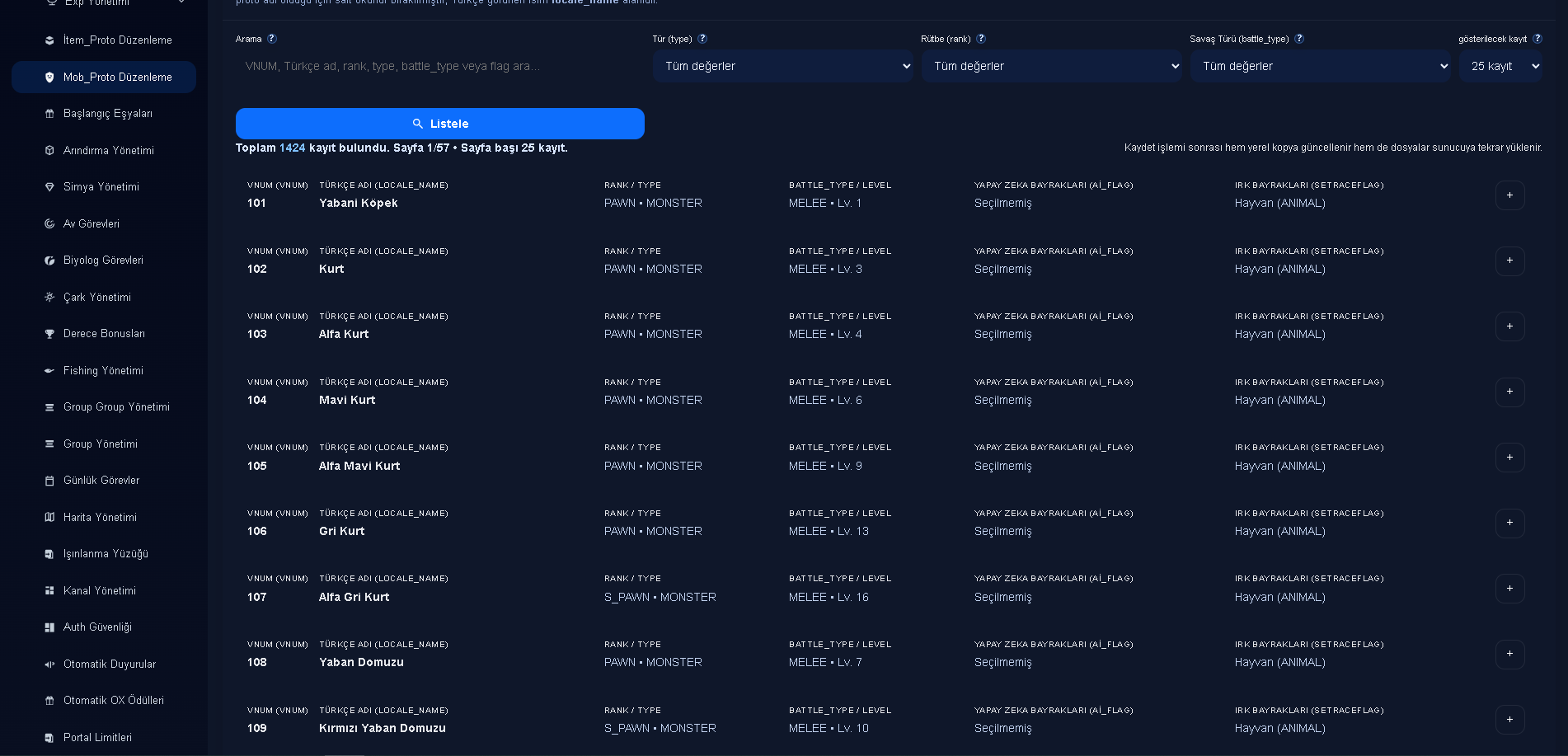Click the gift icon beside Başlangıç Eşyaları
The width and height of the screenshot is (1568, 756).
tap(49, 114)
